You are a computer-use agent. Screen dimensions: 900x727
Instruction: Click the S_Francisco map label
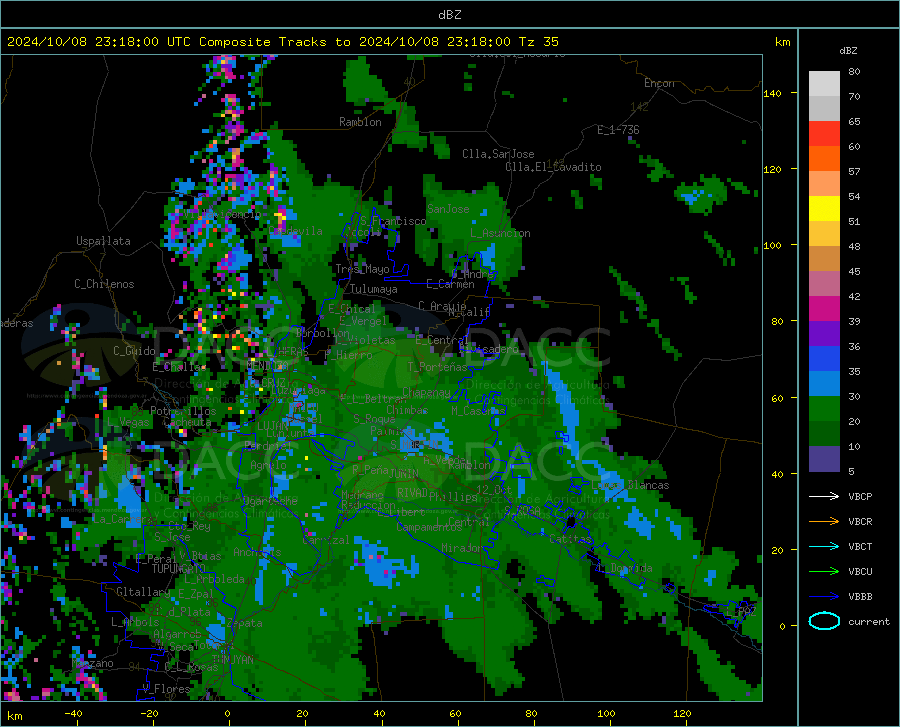[x=393, y=221]
